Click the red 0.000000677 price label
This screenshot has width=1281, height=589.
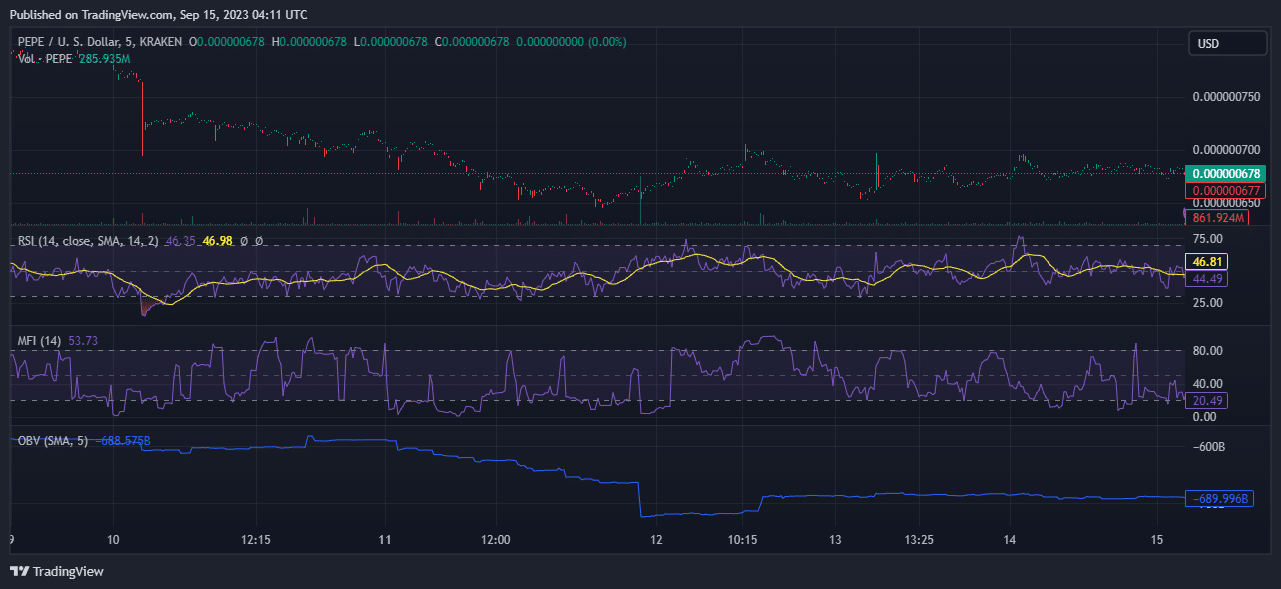1225,191
